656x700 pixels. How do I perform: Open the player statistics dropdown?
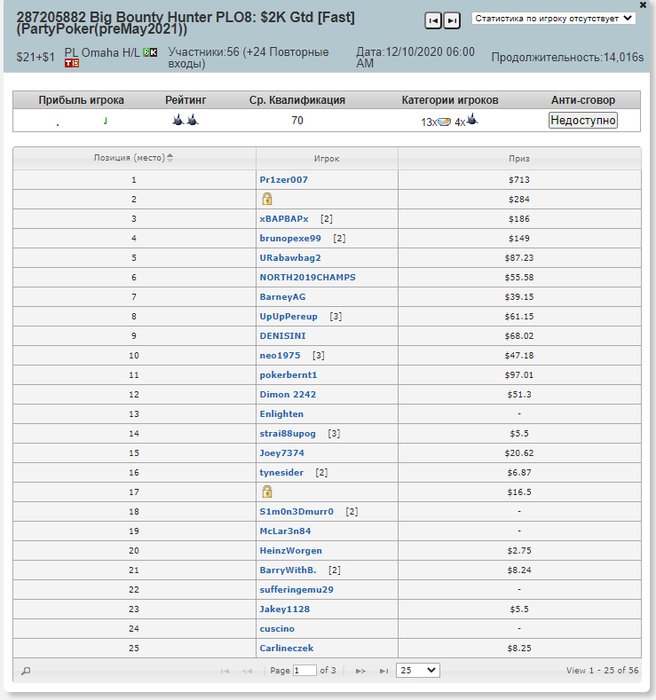click(554, 18)
